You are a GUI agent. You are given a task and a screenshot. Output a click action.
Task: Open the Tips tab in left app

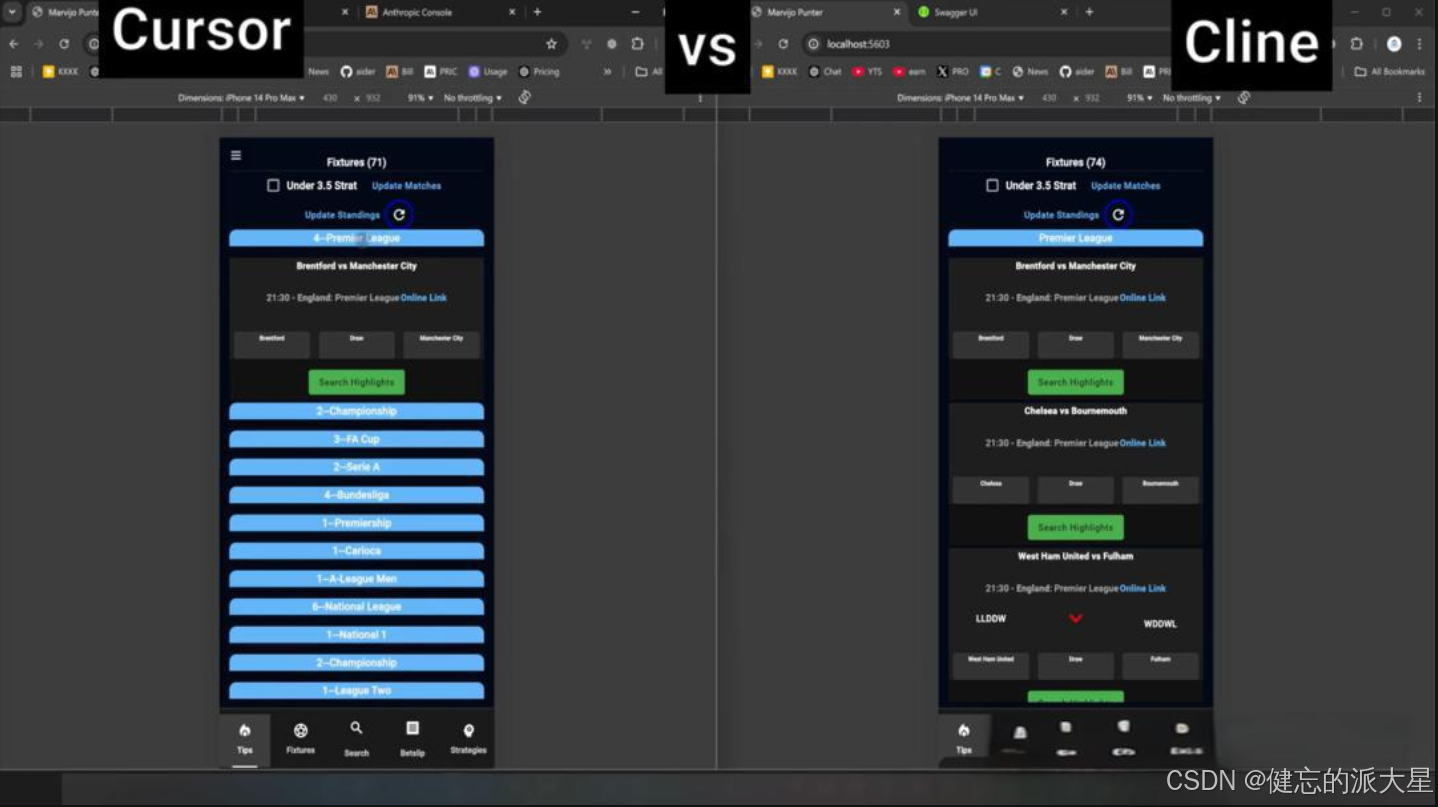[x=245, y=740]
